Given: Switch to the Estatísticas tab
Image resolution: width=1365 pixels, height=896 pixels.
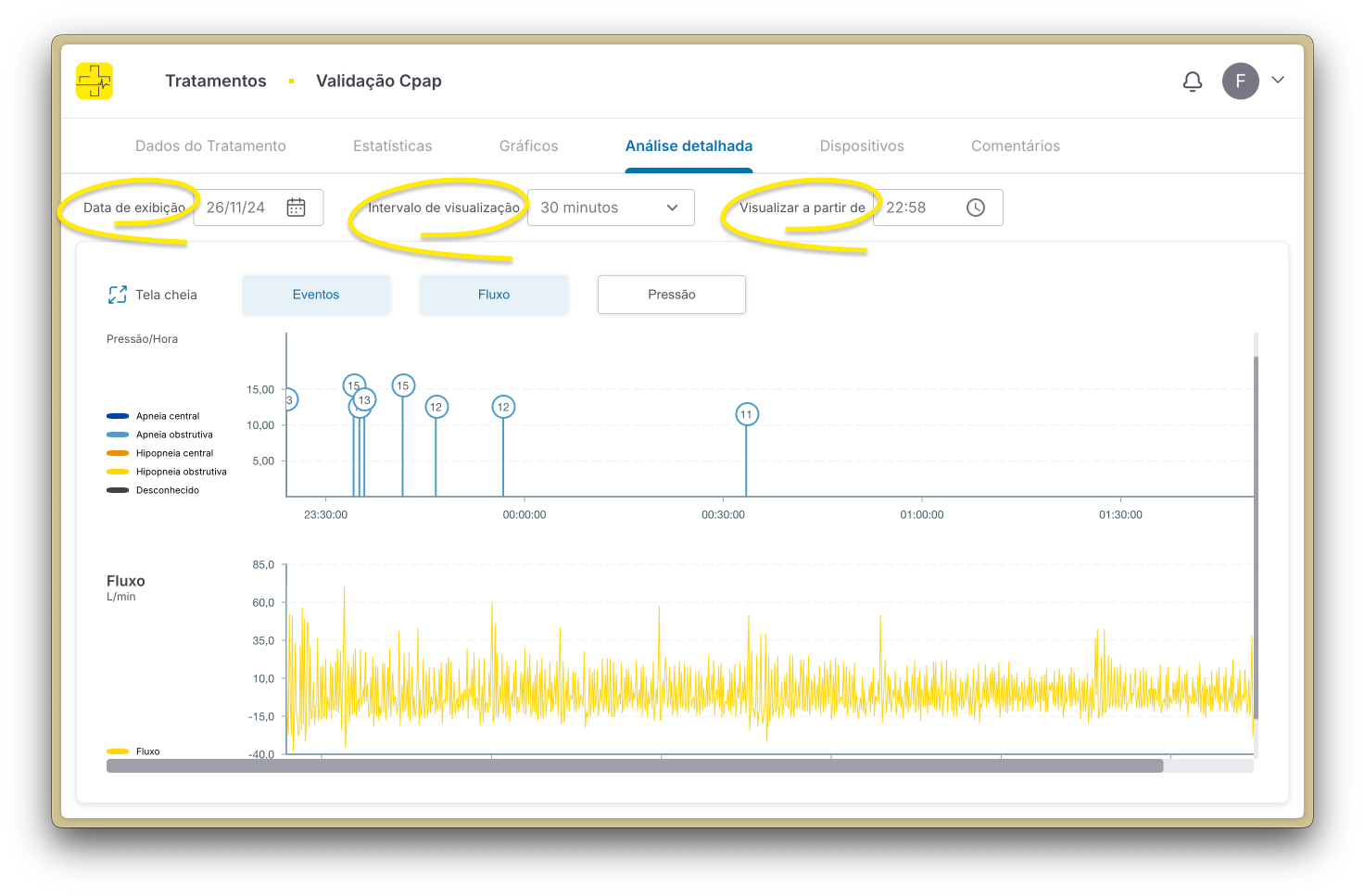Looking at the screenshot, I should (x=392, y=146).
